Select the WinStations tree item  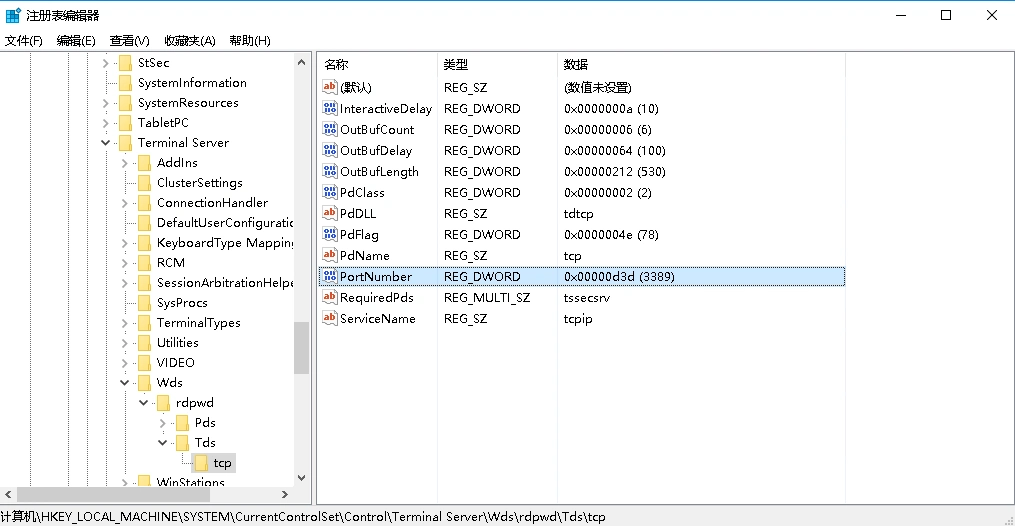(190, 482)
